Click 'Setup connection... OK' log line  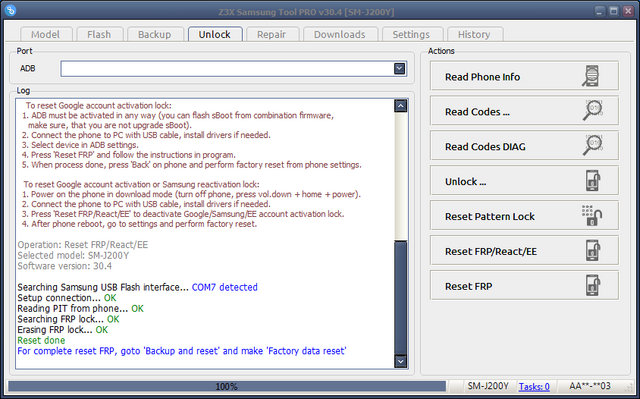(67, 298)
